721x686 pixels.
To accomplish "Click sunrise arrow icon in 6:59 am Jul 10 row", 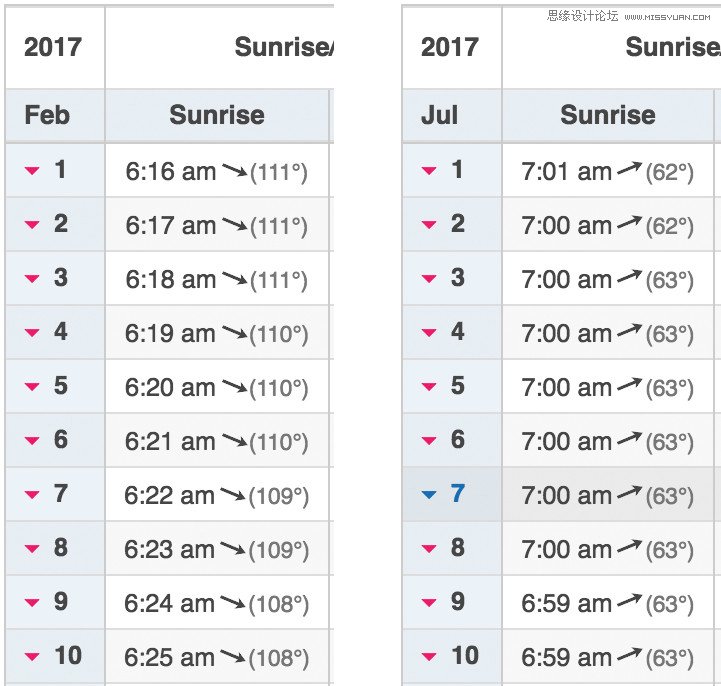I will (629, 654).
